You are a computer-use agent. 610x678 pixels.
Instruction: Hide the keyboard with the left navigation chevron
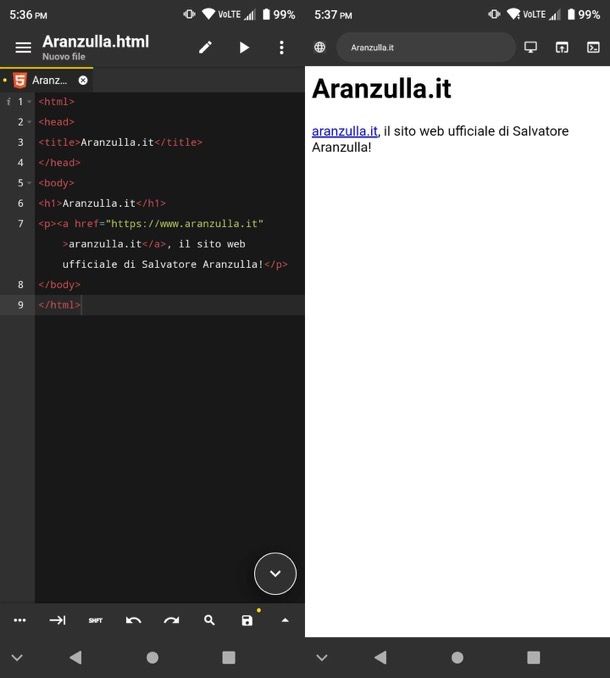(x=17, y=658)
